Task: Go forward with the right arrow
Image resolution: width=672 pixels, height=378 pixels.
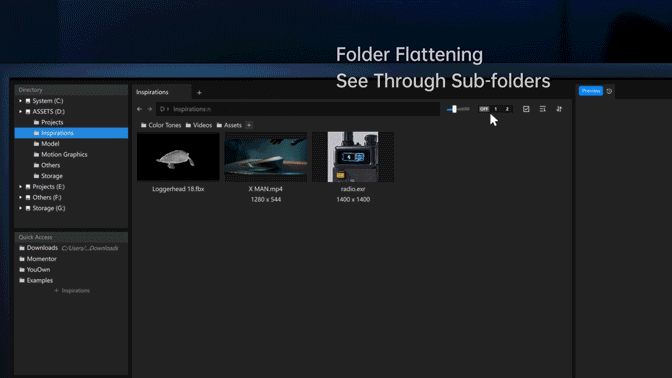Action: [150, 109]
